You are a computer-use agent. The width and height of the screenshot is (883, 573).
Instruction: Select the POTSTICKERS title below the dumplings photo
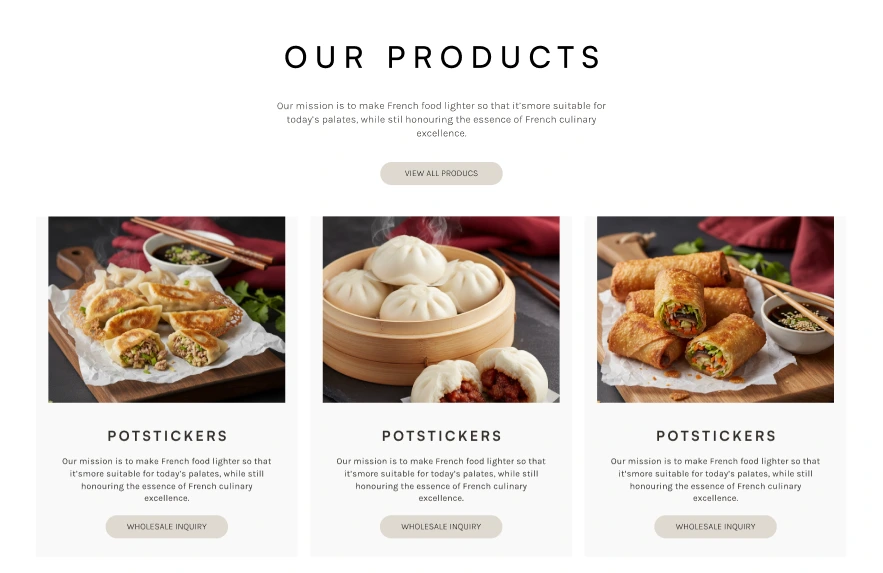coord(167,436)
